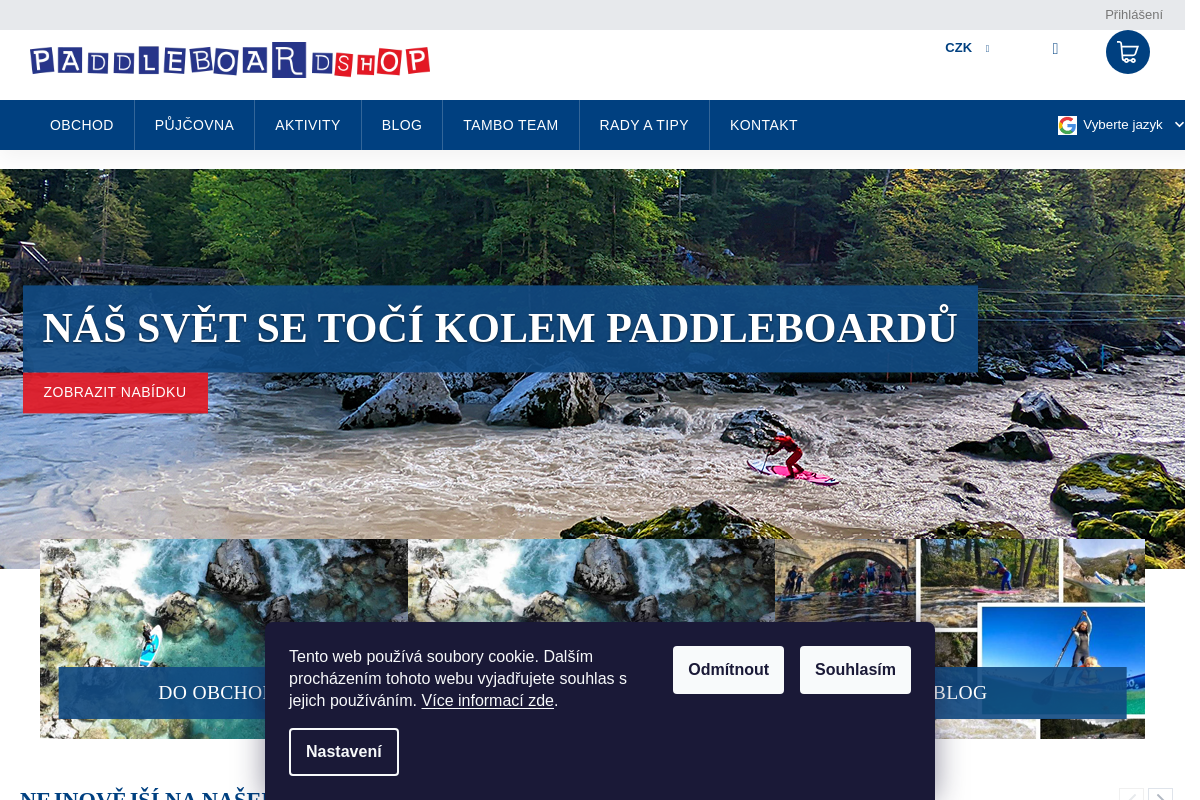
Task: Go to the KONTAKT page
Action: [x=764, y=125]
